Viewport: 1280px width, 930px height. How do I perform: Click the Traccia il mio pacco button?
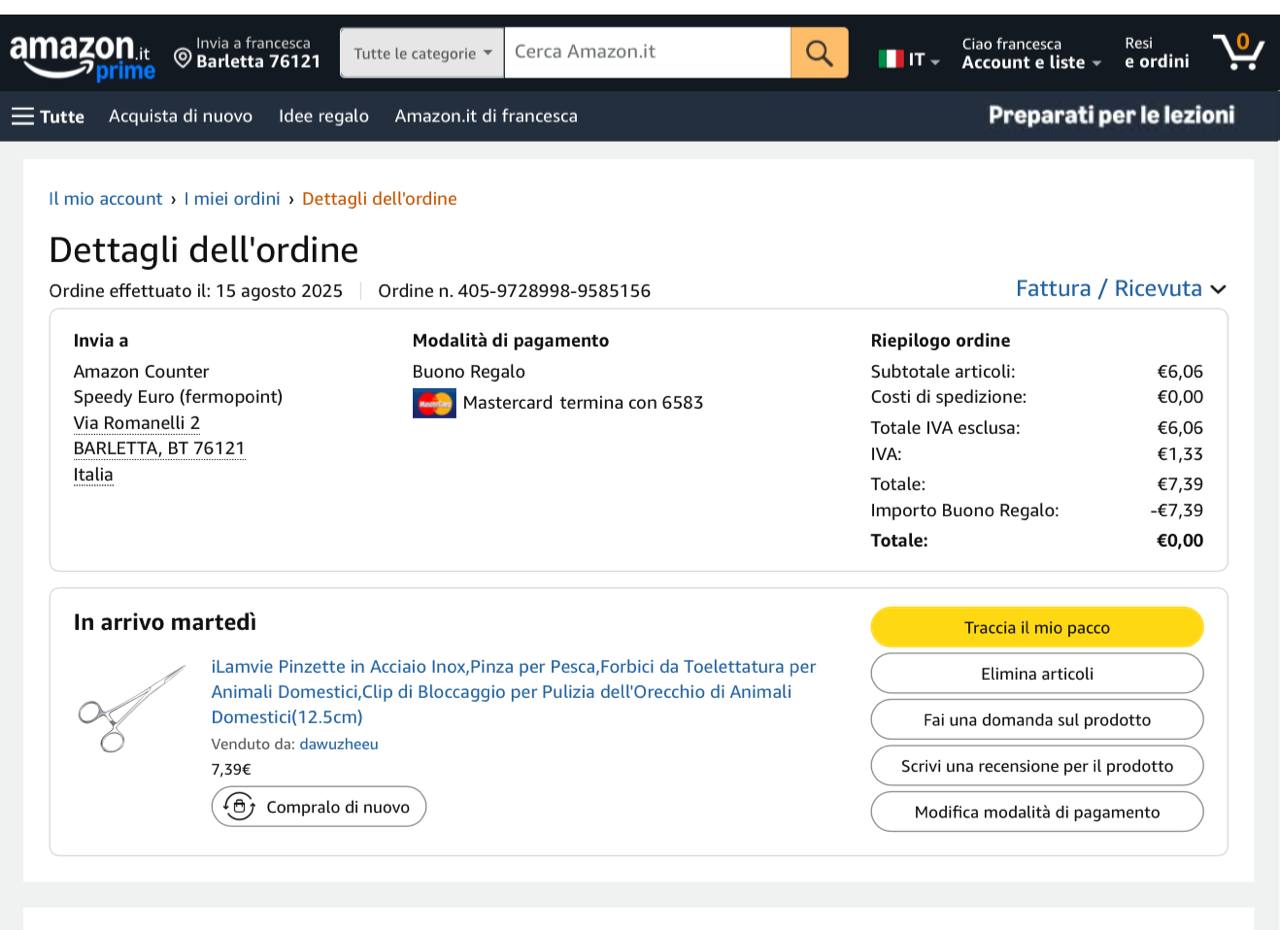click(x=1037, y=628)
